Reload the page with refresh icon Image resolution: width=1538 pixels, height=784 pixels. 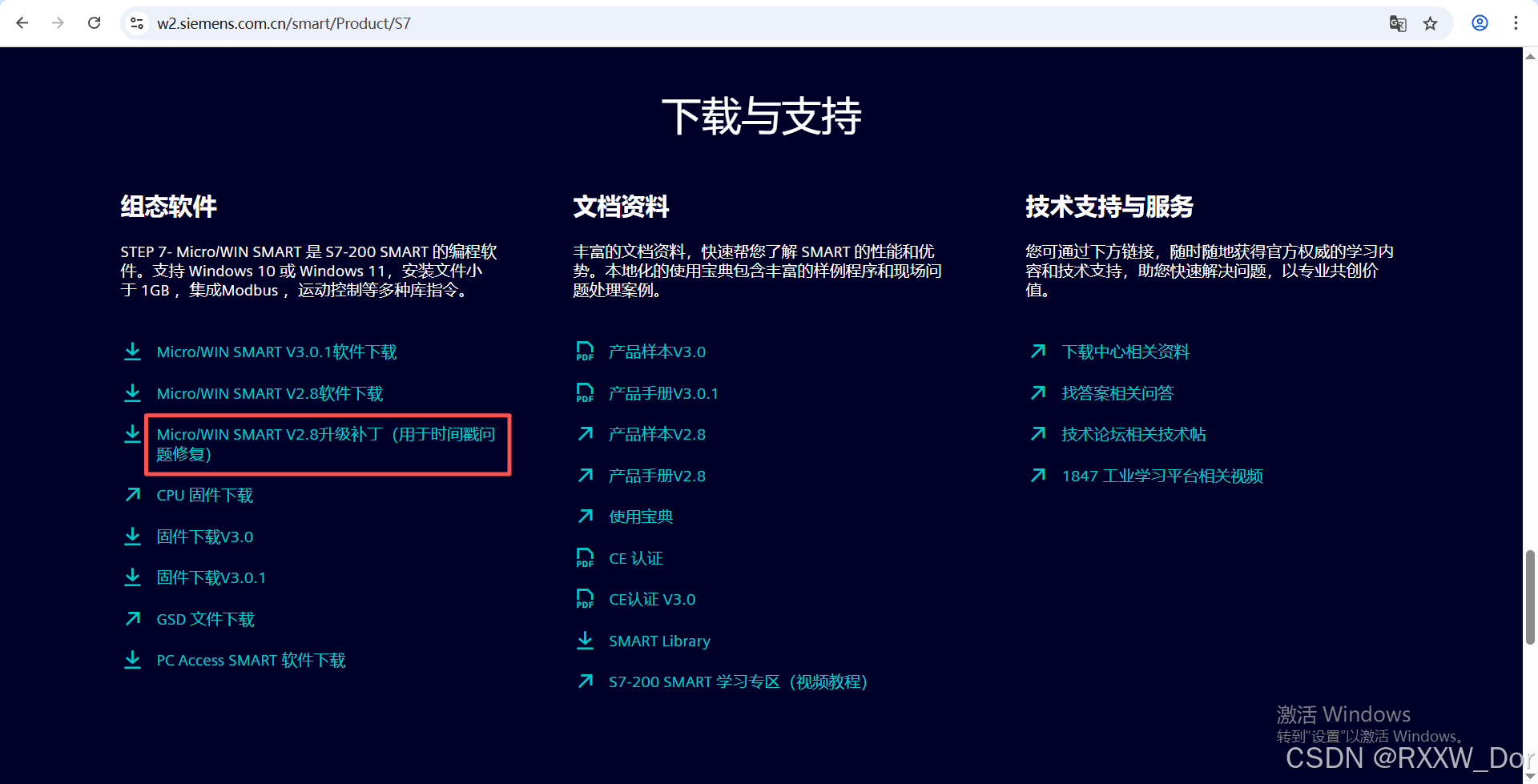pyautogui.click(x=94, y=23)
